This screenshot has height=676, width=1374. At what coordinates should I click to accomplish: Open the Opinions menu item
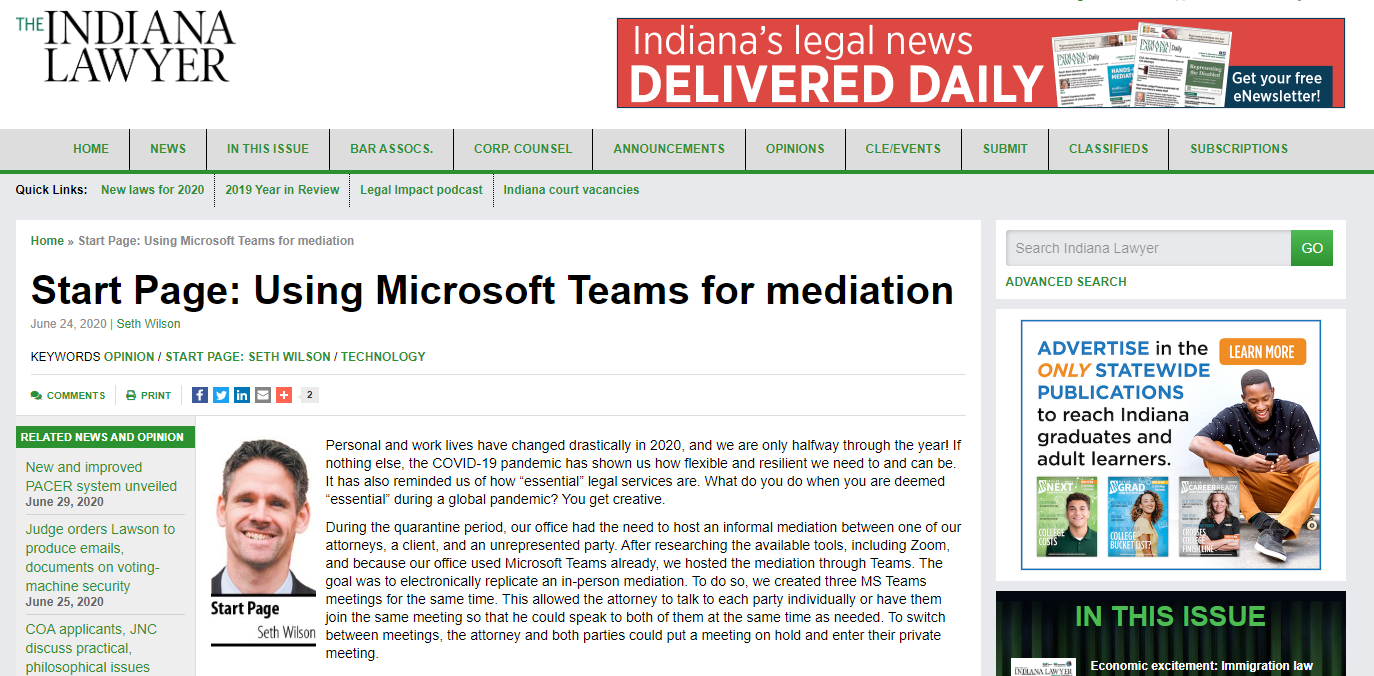point(795,149)
